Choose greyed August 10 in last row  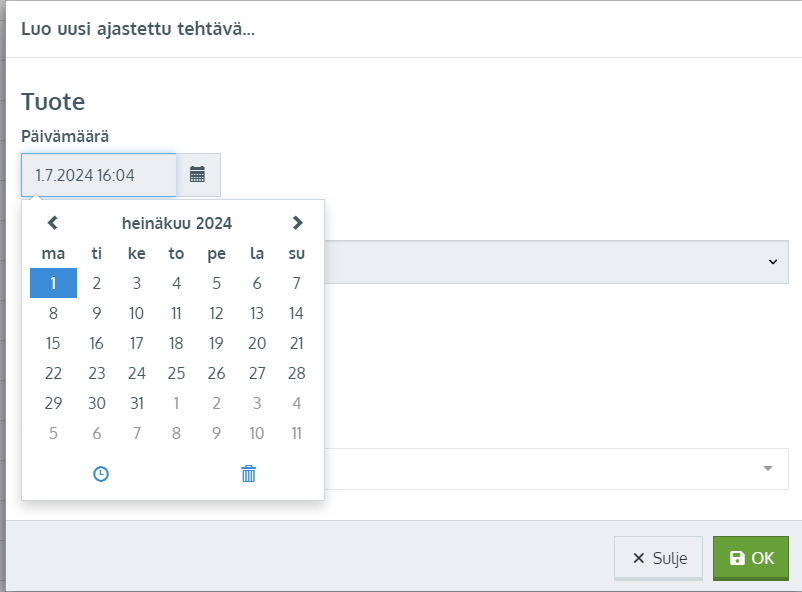pyautogui.click(x=257, y=434)
